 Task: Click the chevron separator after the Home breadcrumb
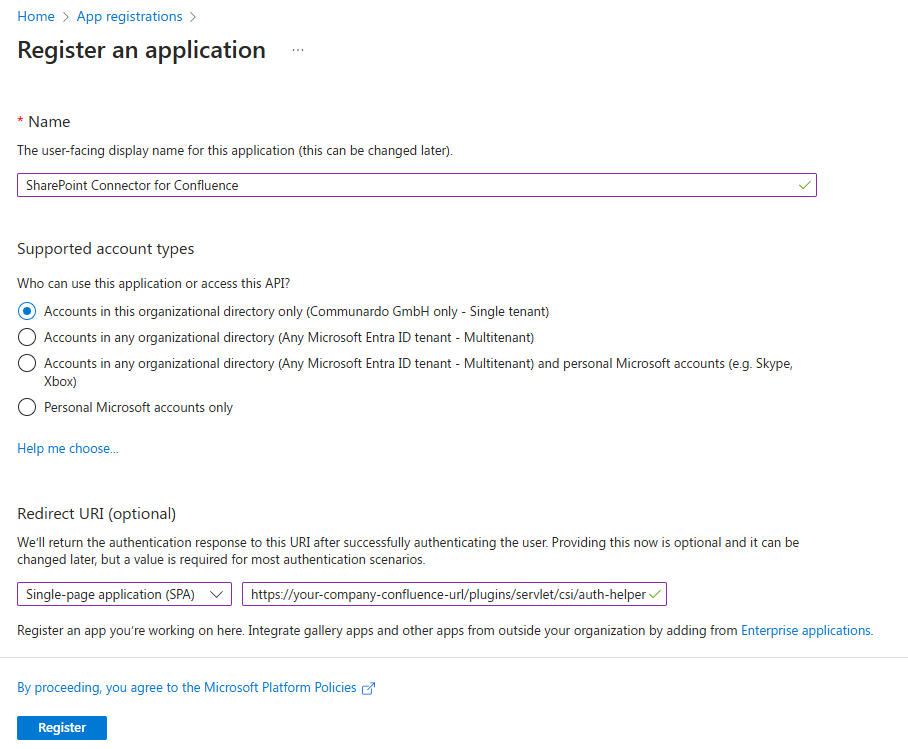66,17
